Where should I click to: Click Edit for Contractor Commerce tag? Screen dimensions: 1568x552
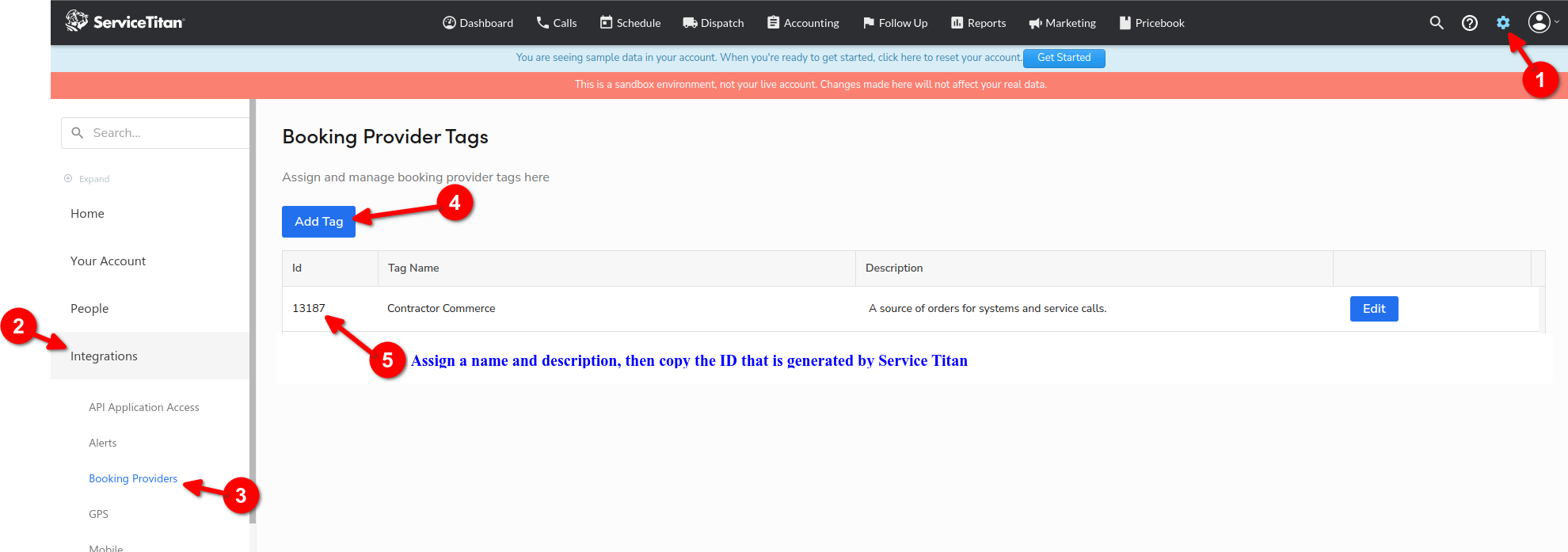coord(1374,309)
